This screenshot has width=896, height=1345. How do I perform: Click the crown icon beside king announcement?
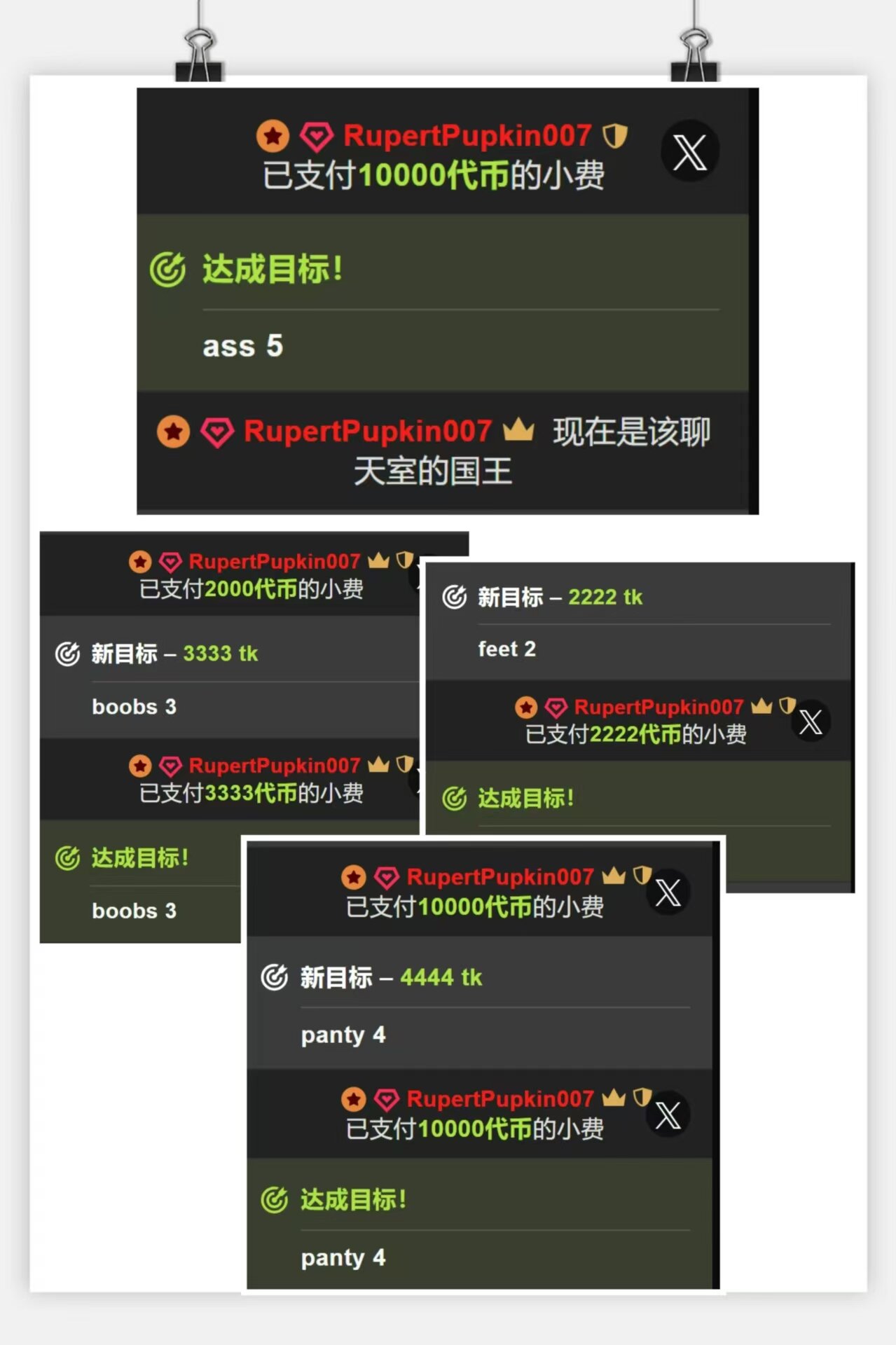(518, 429)
